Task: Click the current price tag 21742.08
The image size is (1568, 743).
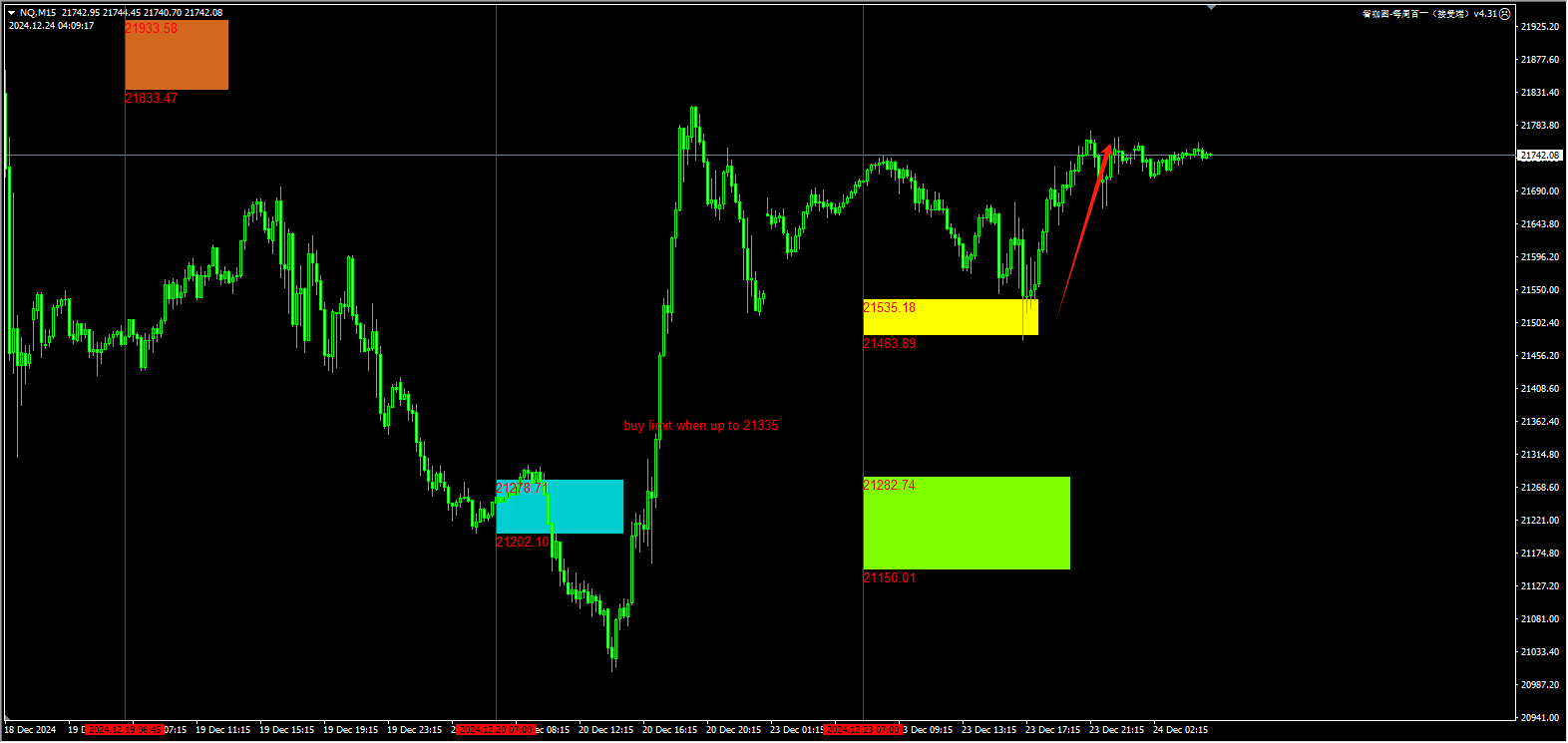Action: (1539, 156)
